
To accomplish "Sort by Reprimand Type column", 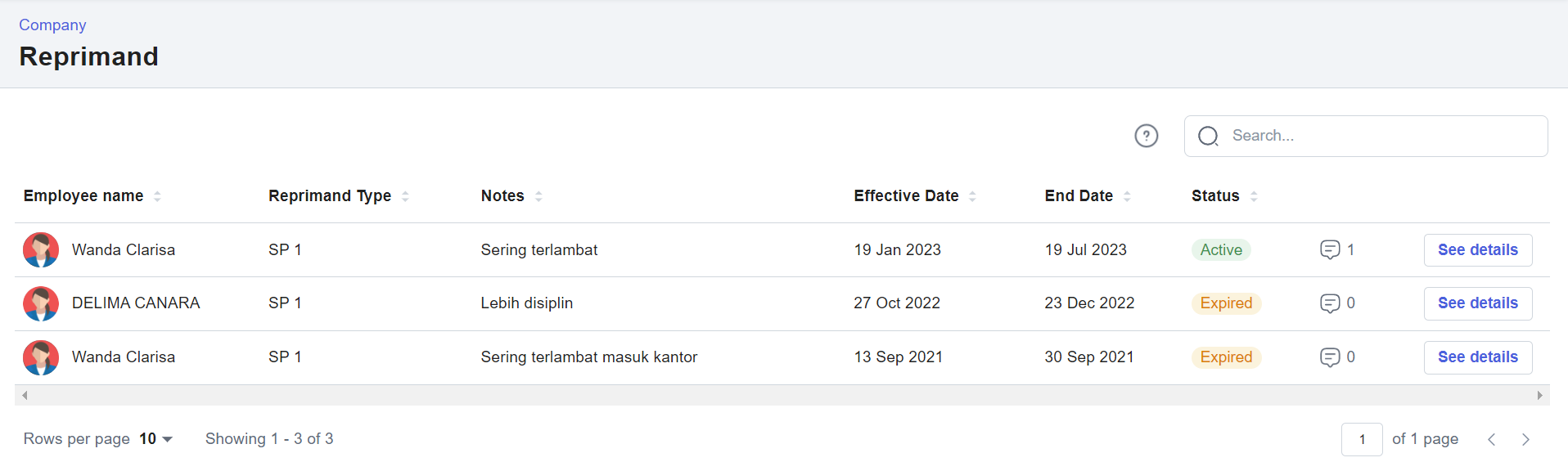I will click(405, 196).
